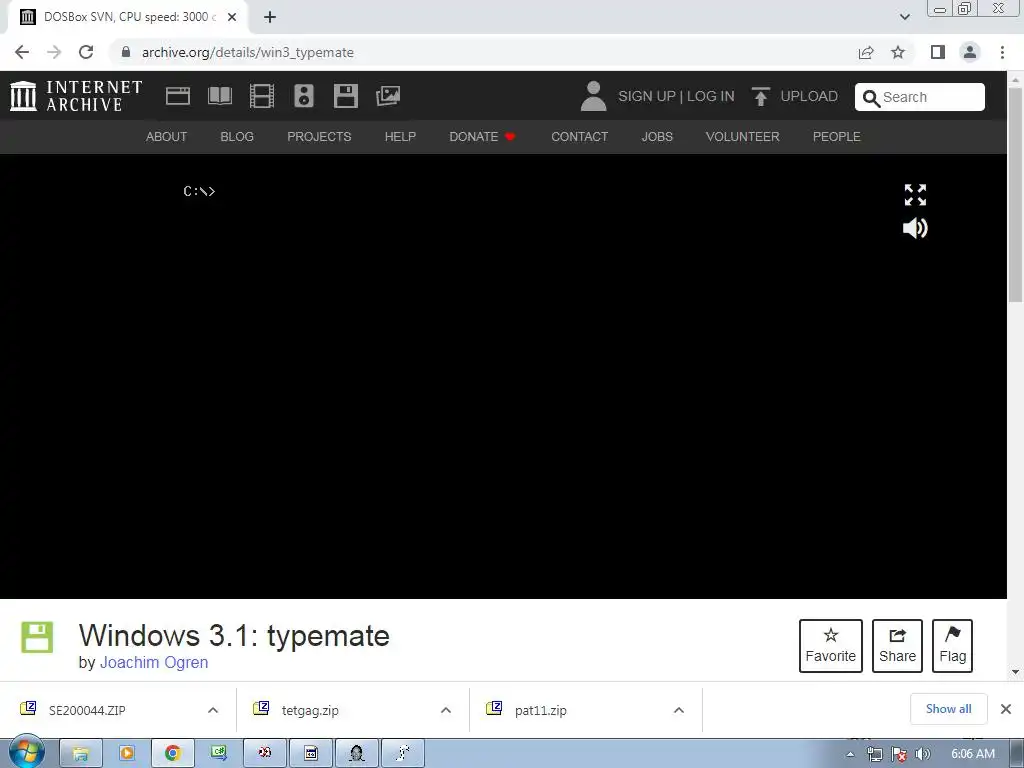Click the browser forward arrow

point(54,52)
